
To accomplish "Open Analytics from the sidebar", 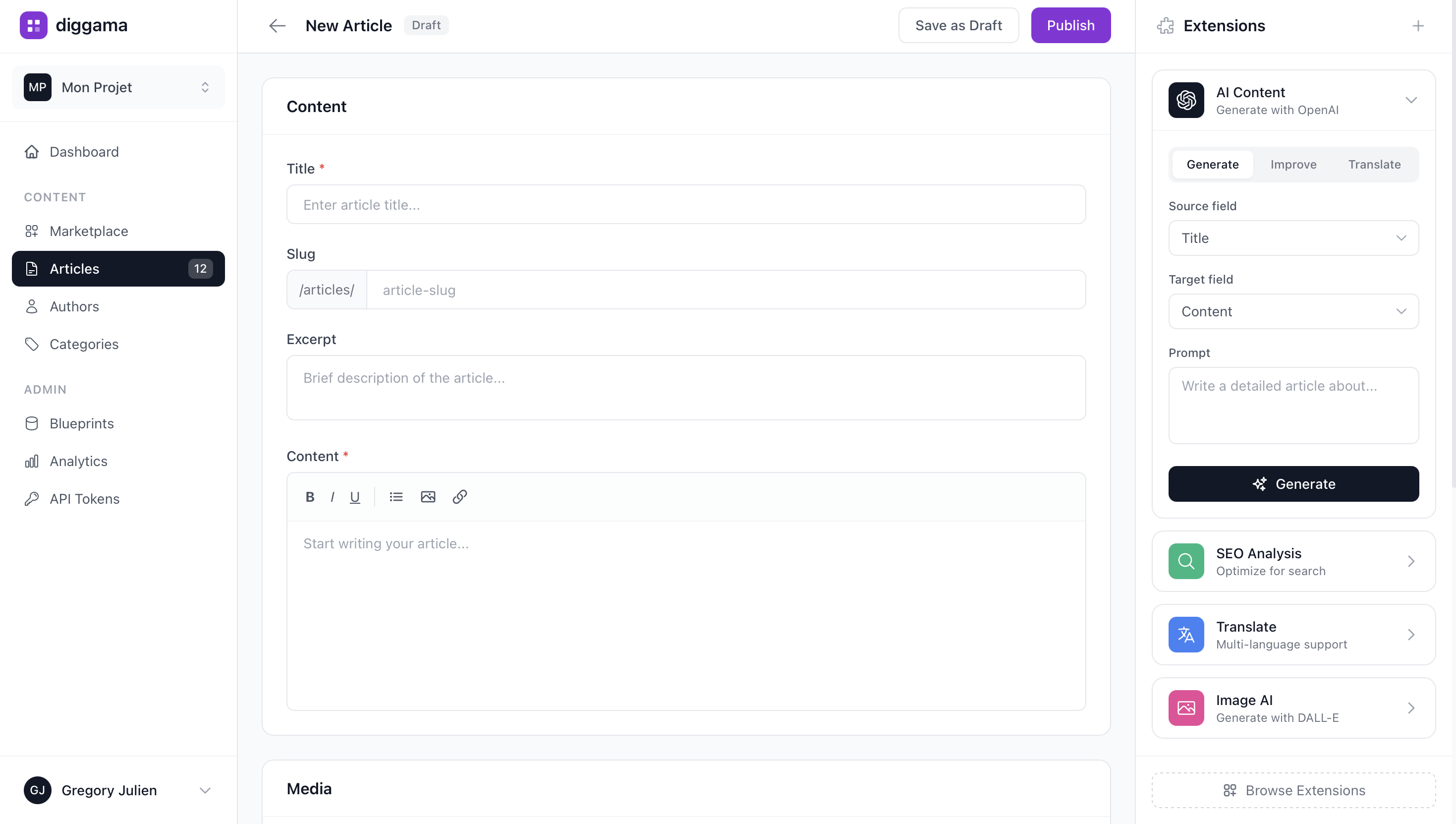I will click(x=78, y=461).
